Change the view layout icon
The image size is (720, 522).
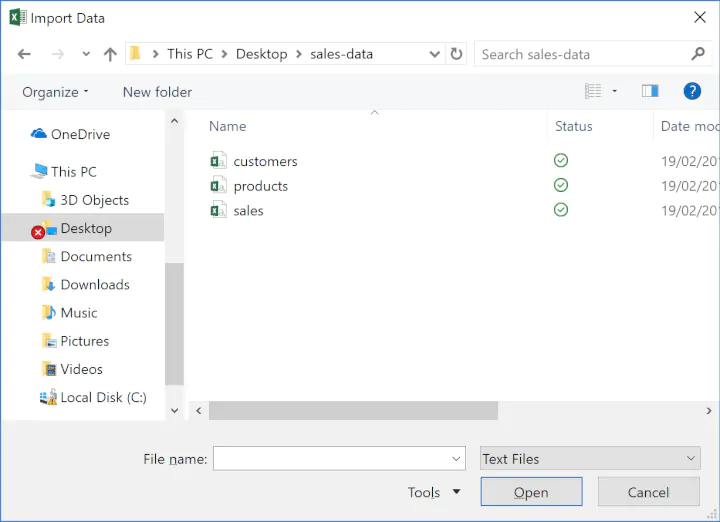(x=593, y=91)
